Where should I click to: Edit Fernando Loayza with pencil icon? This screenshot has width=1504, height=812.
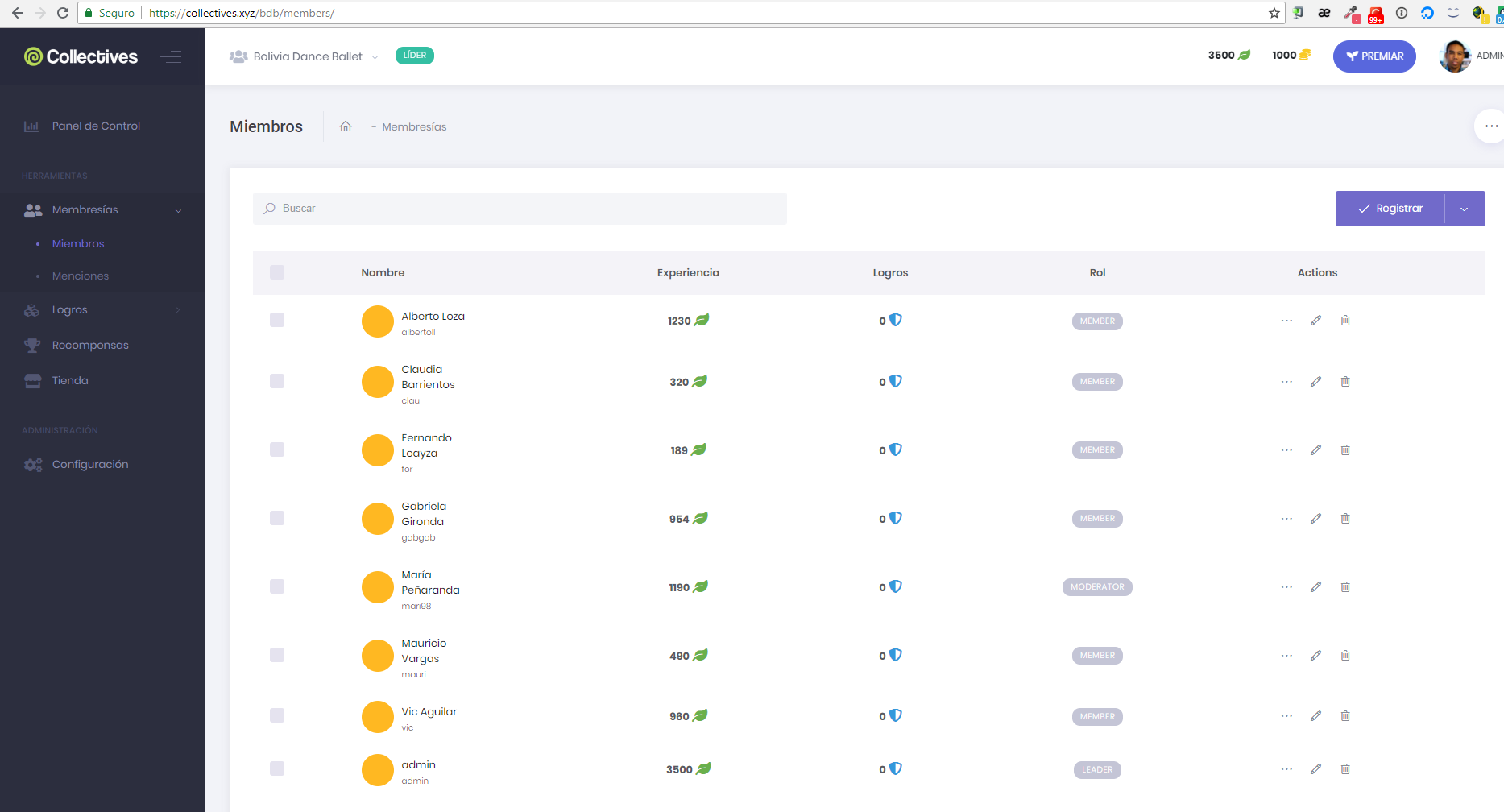(x=1315, y=450)
